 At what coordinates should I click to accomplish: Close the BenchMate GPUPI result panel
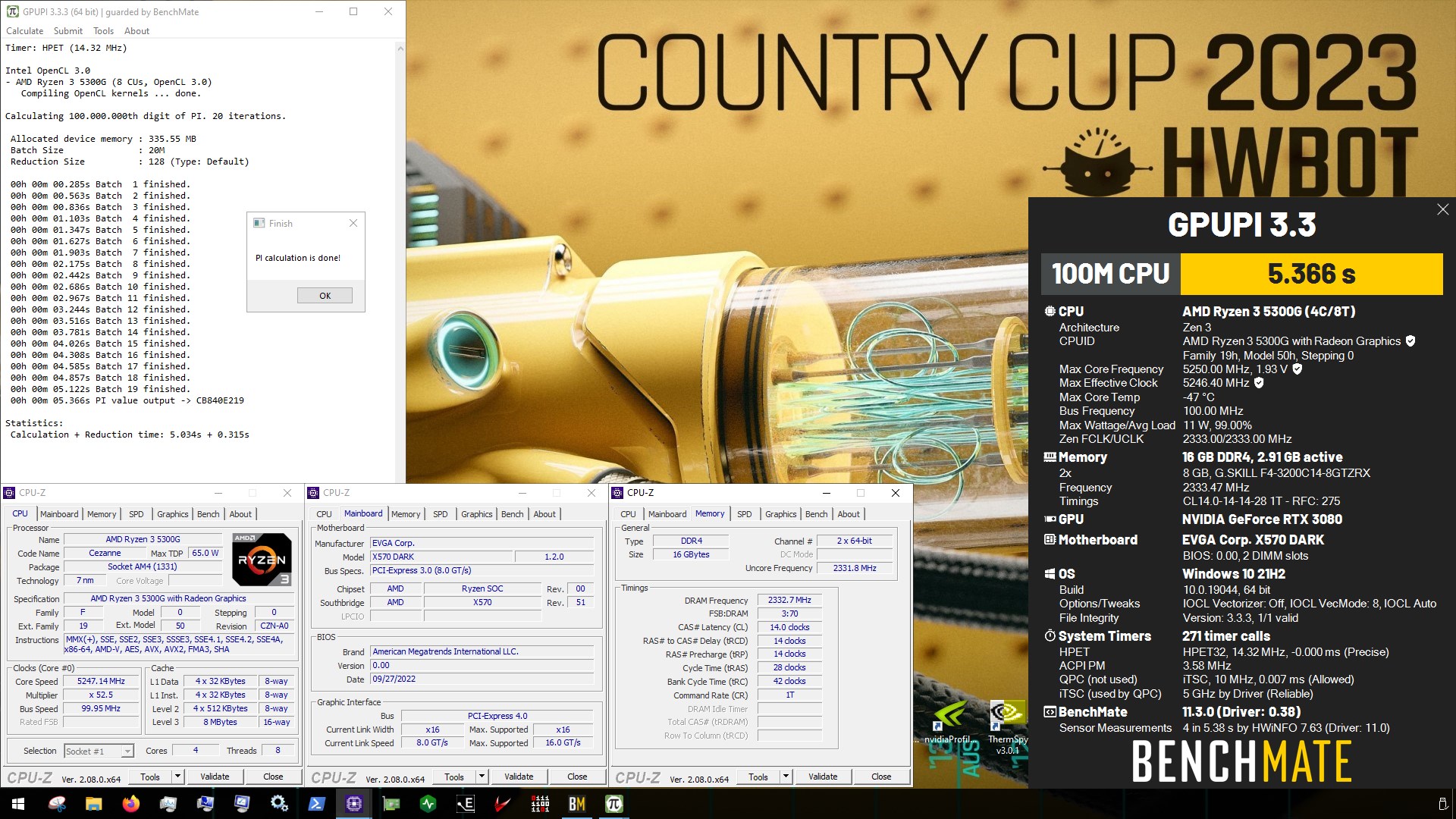pyautogui.click(x=1442, y=209)
